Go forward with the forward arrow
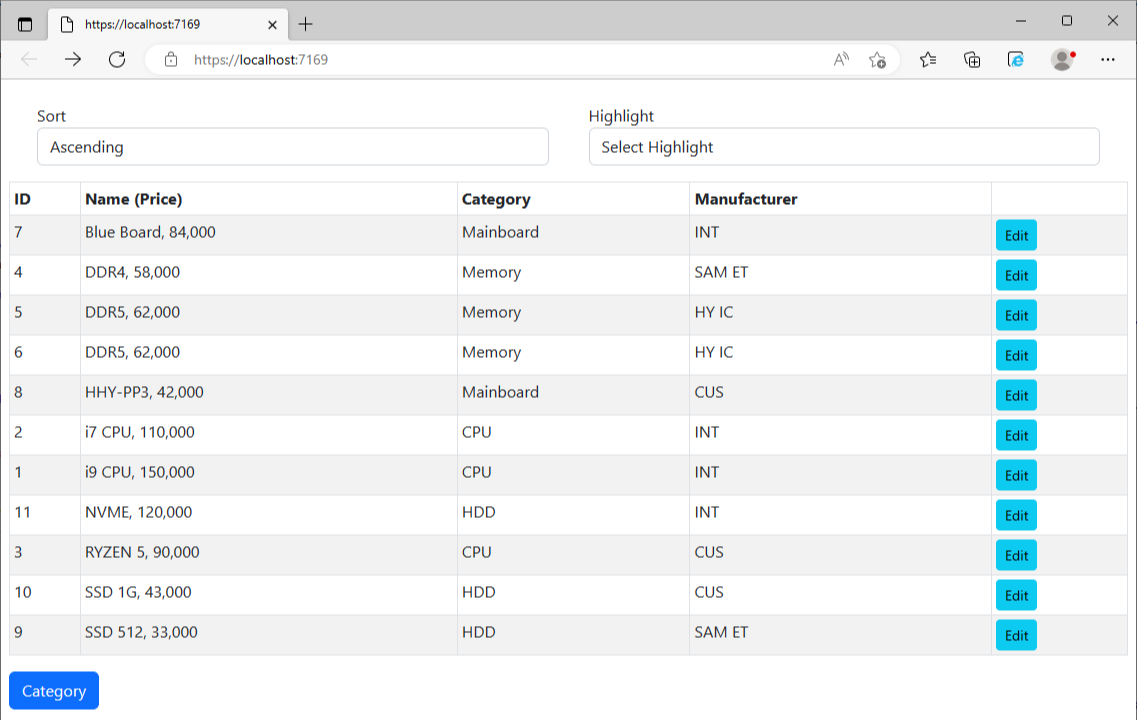The height and width of the screenshot is (720, 1137). [x=73, y=59]
